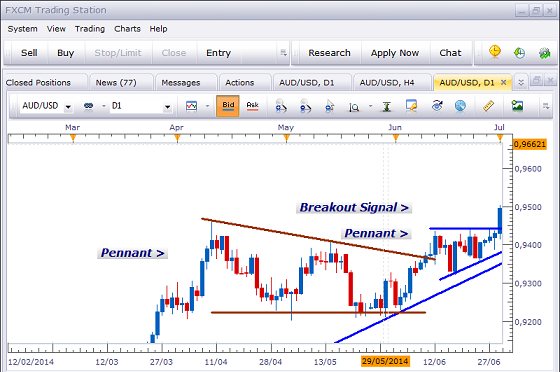Image resolution: width=560 pixels, height=372 pixels.
Task: Close the active AUD/USD, D1 tab
Action: coord(504,82)
